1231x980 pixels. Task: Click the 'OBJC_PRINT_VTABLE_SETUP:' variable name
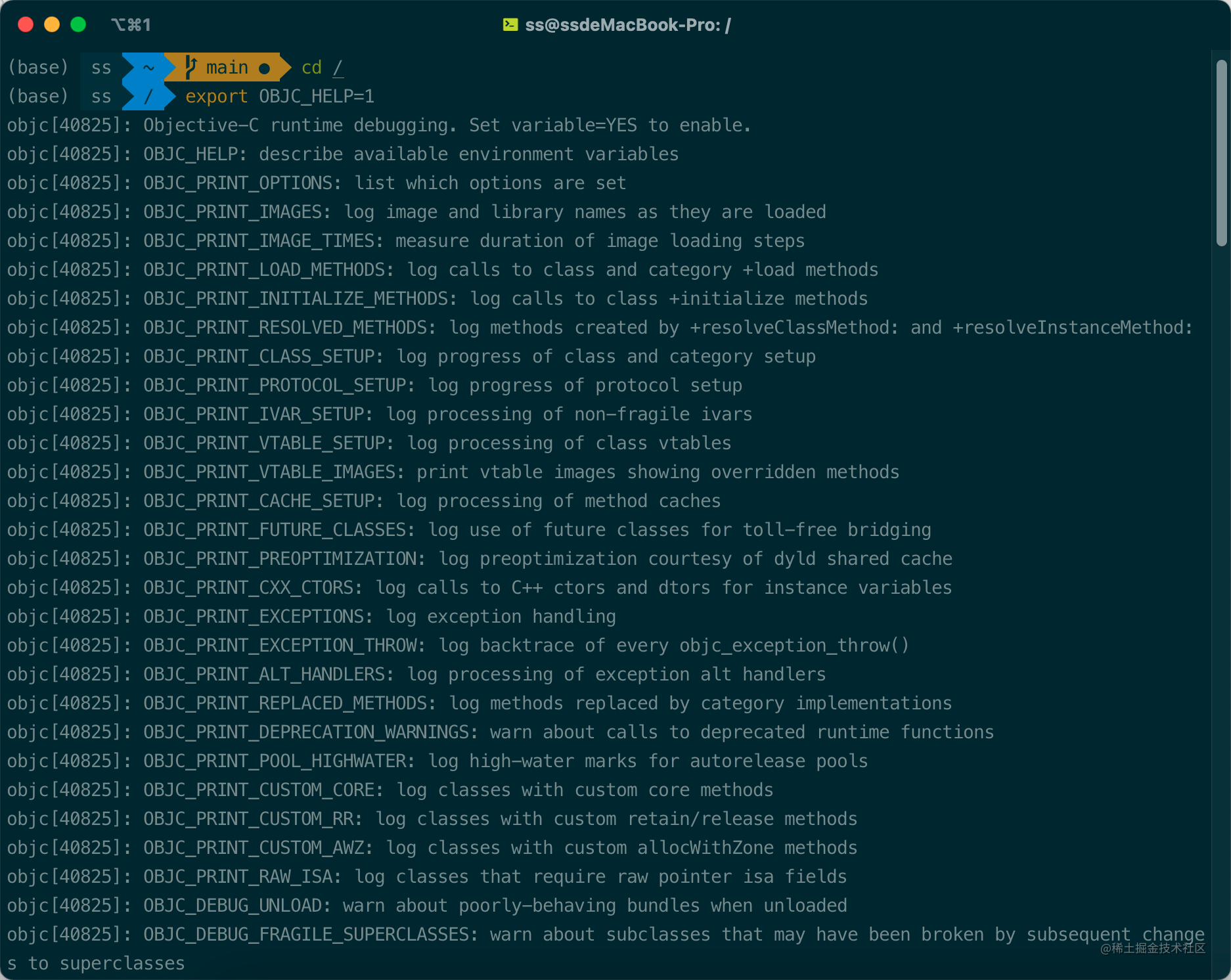coord(269,443)
